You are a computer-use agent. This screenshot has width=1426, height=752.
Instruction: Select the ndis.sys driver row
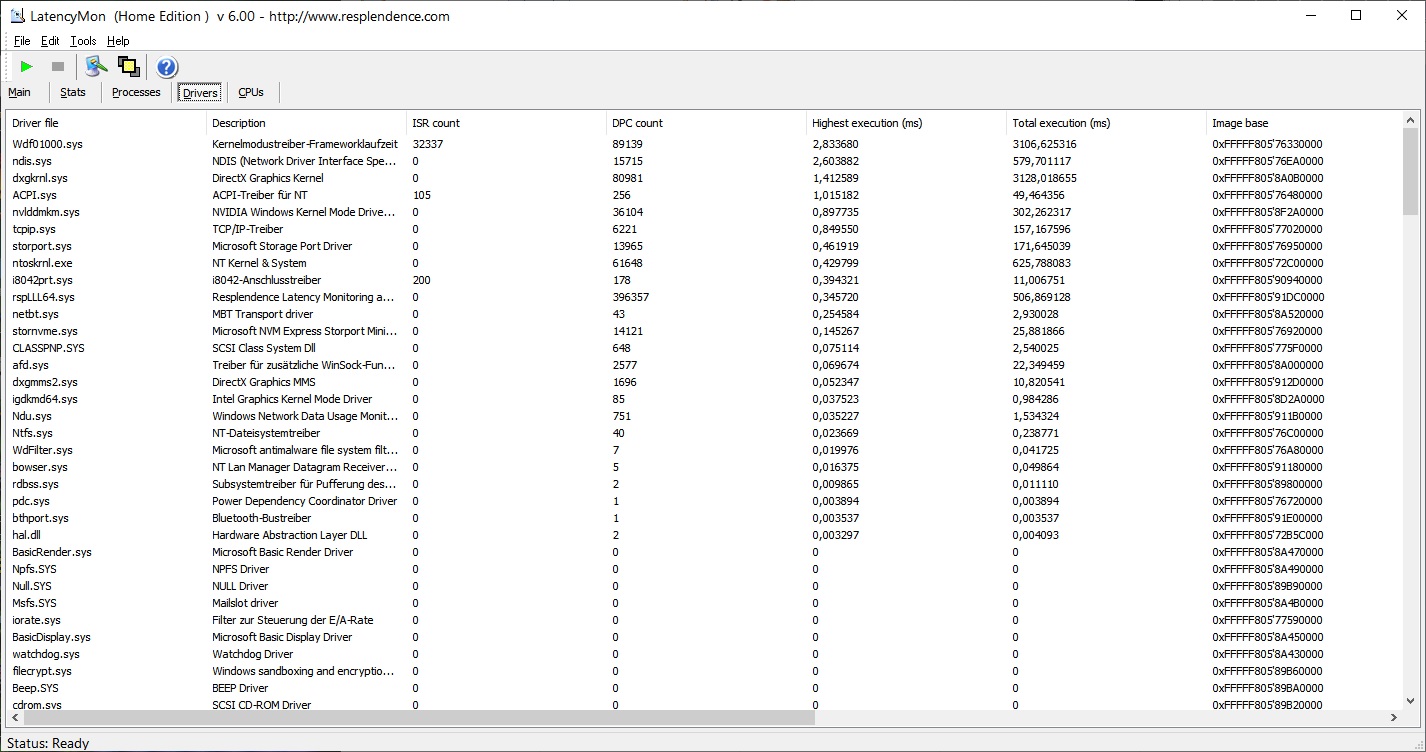tap(704, 161)
